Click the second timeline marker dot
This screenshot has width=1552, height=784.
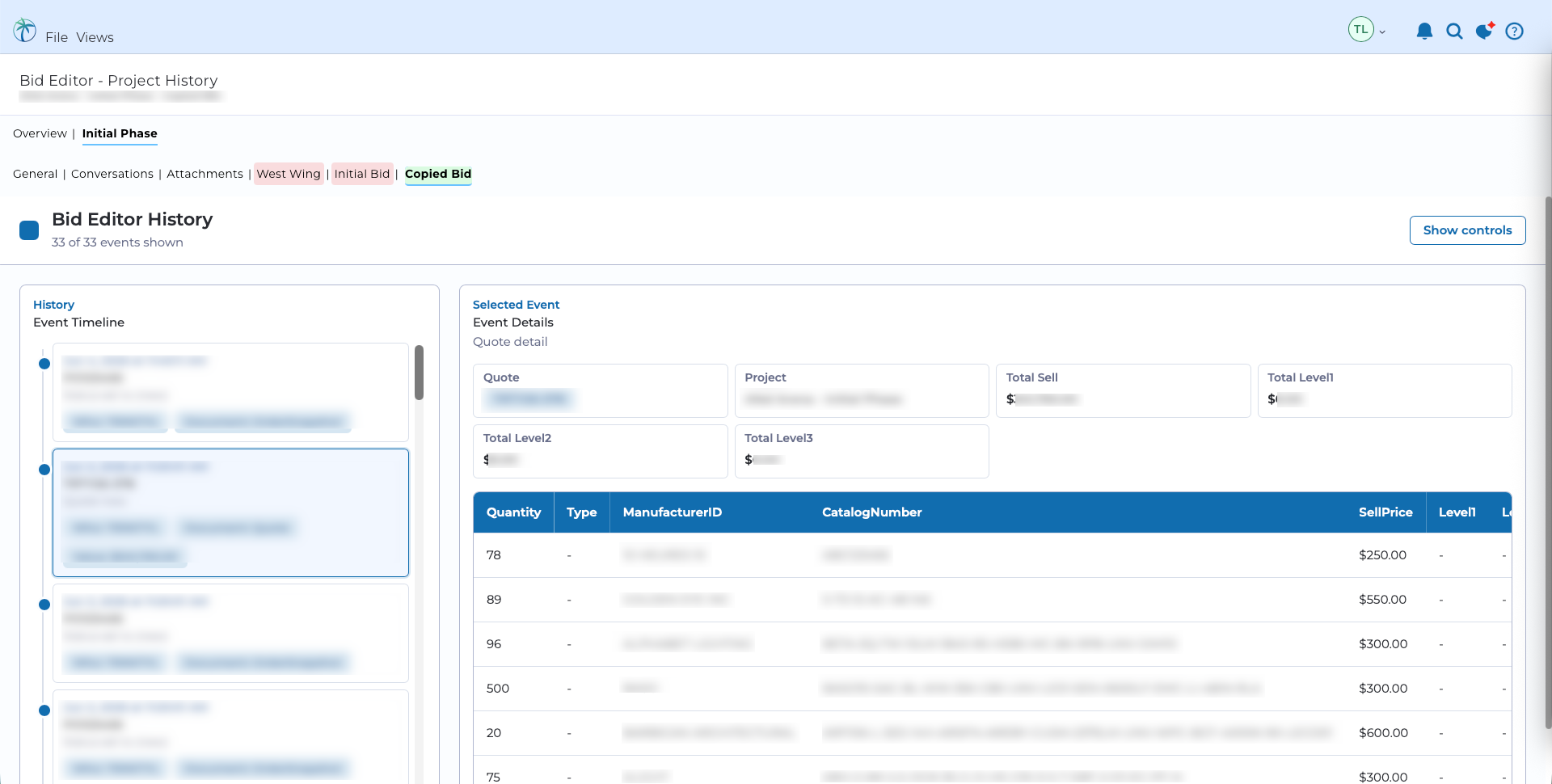44,470
